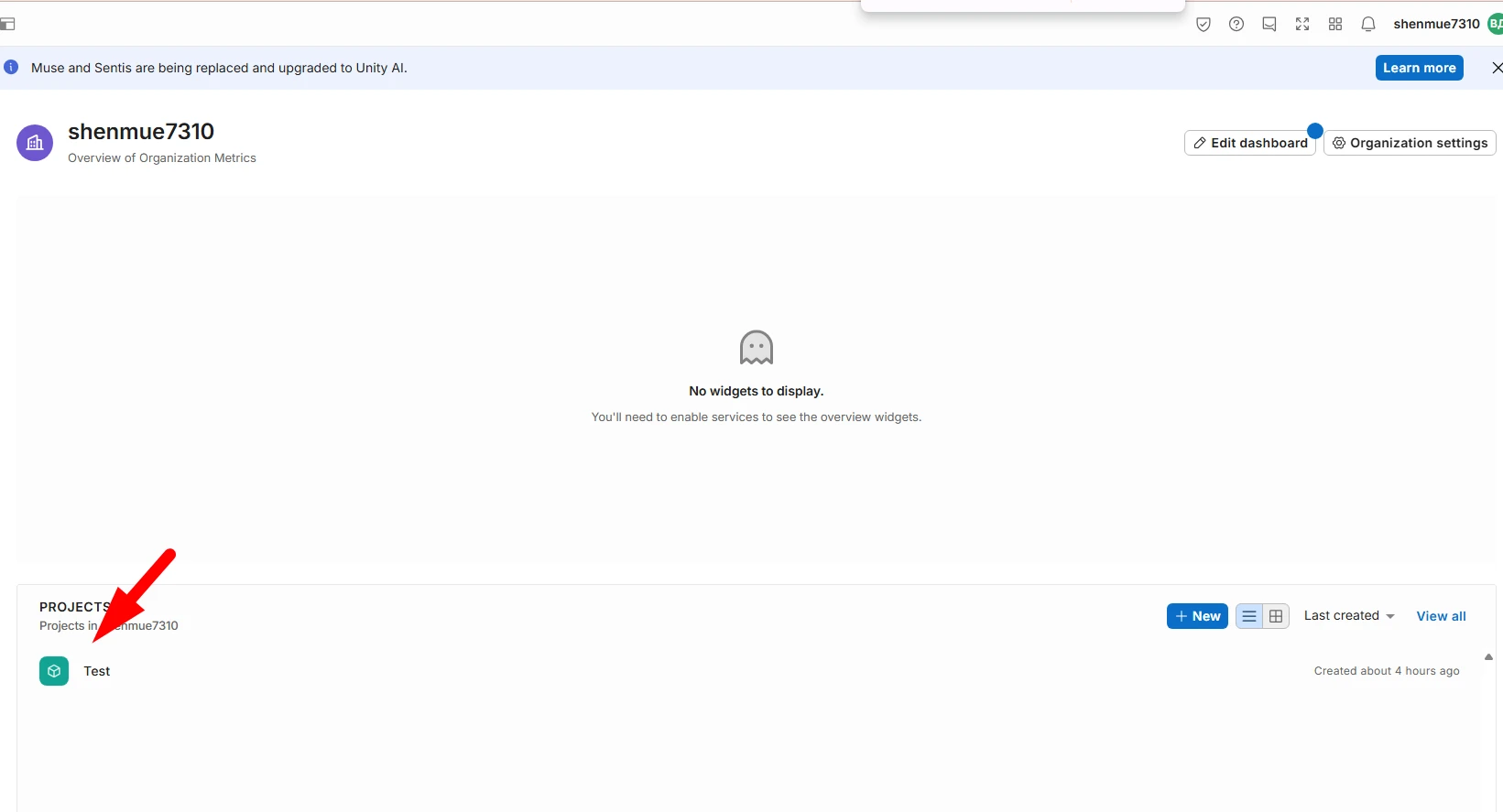Click the info icon in banner
The height and width of the screenshot is (812, 1503).
click(x=11, y=67)
